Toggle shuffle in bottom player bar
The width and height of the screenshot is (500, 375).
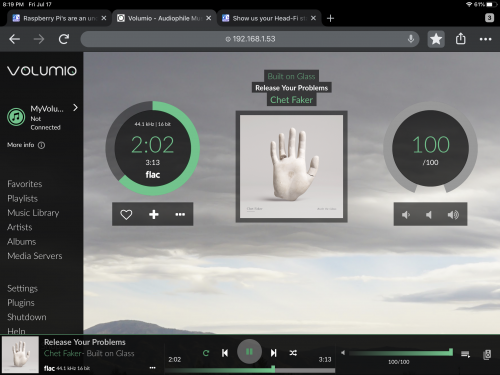293,353
